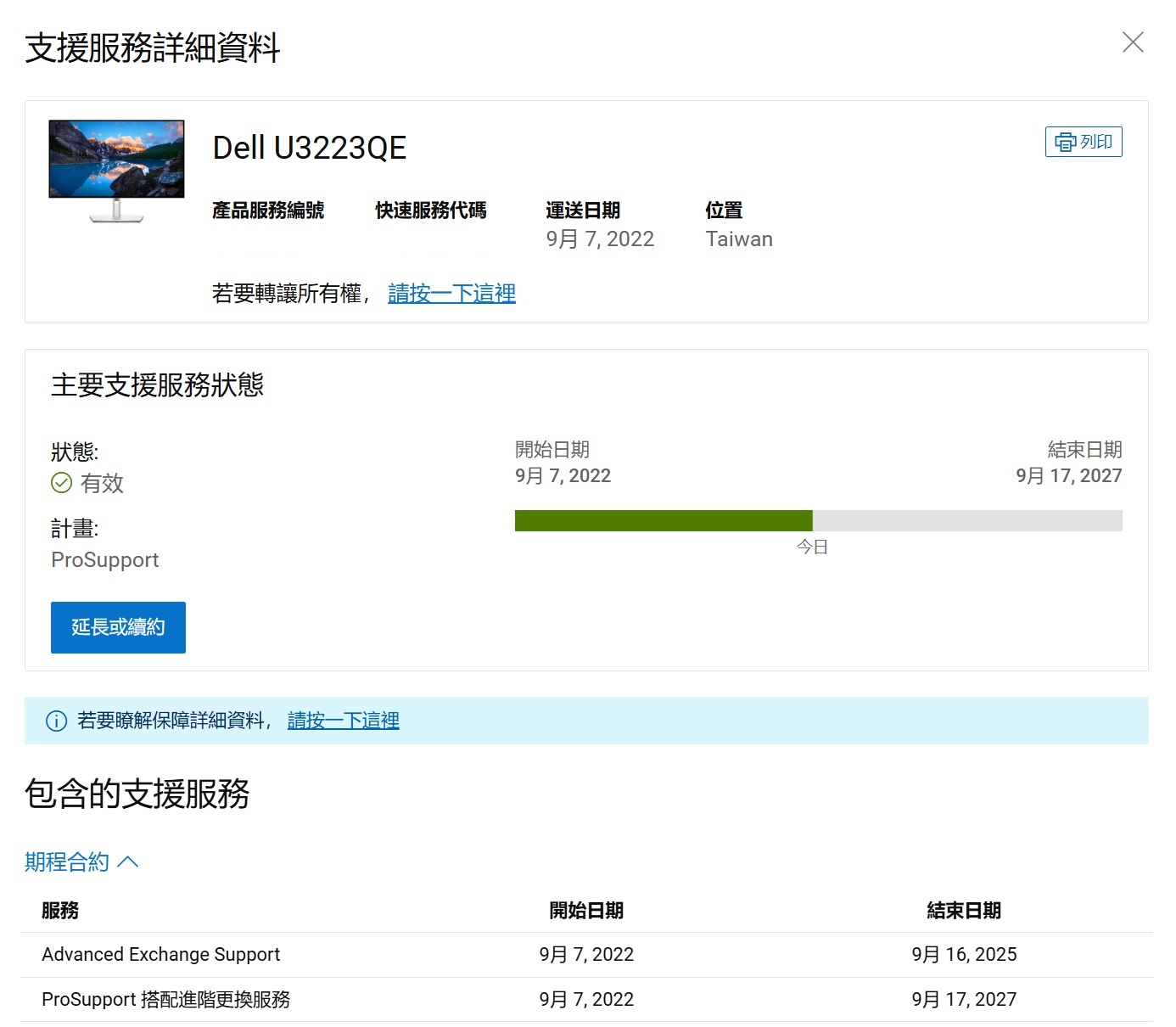1176x1027 pixels.
Task: Click the 主要支援服務狀態 heading
Action: (x=157, y=385)
